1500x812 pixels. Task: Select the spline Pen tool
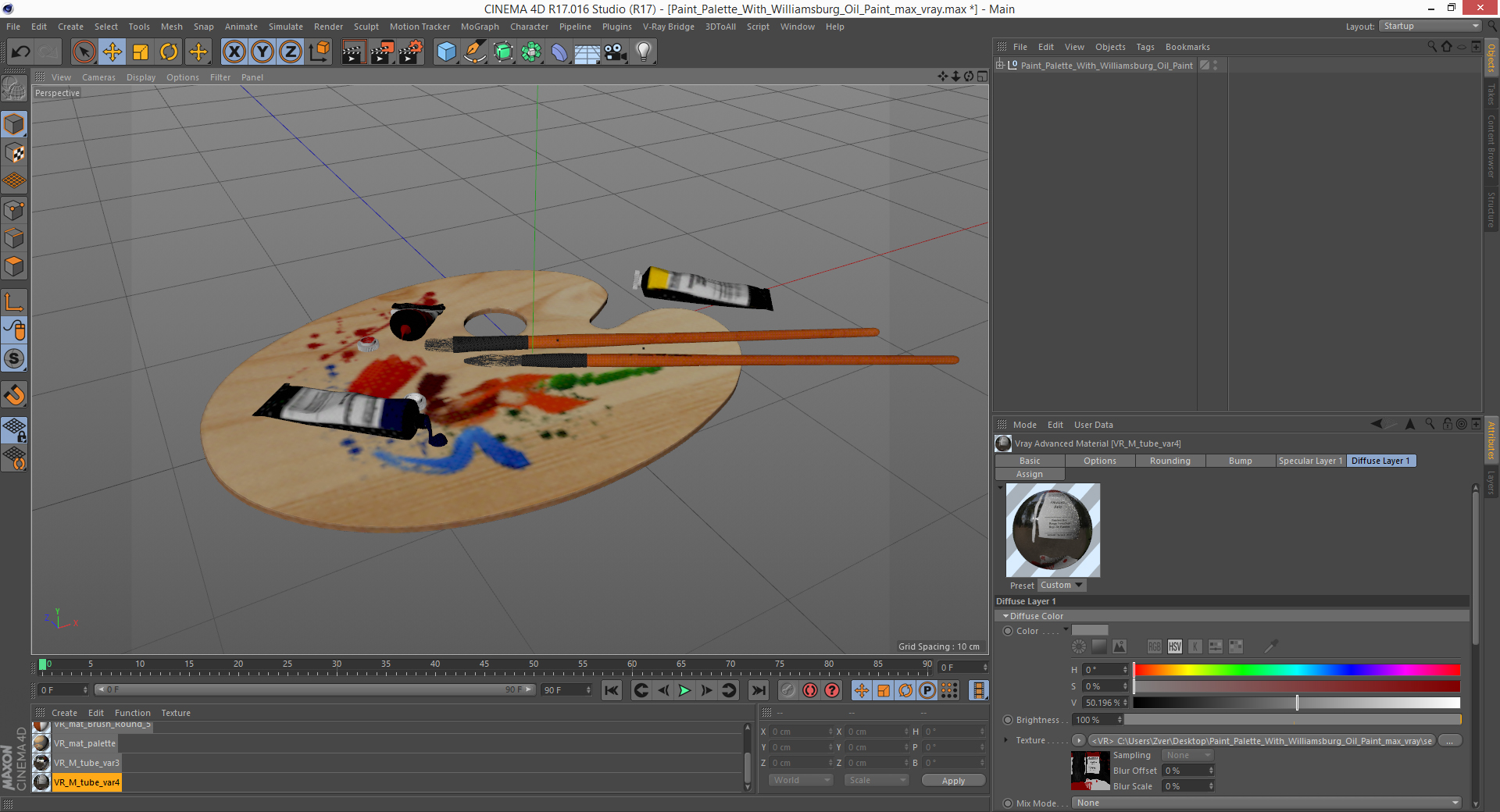point(475,52)
